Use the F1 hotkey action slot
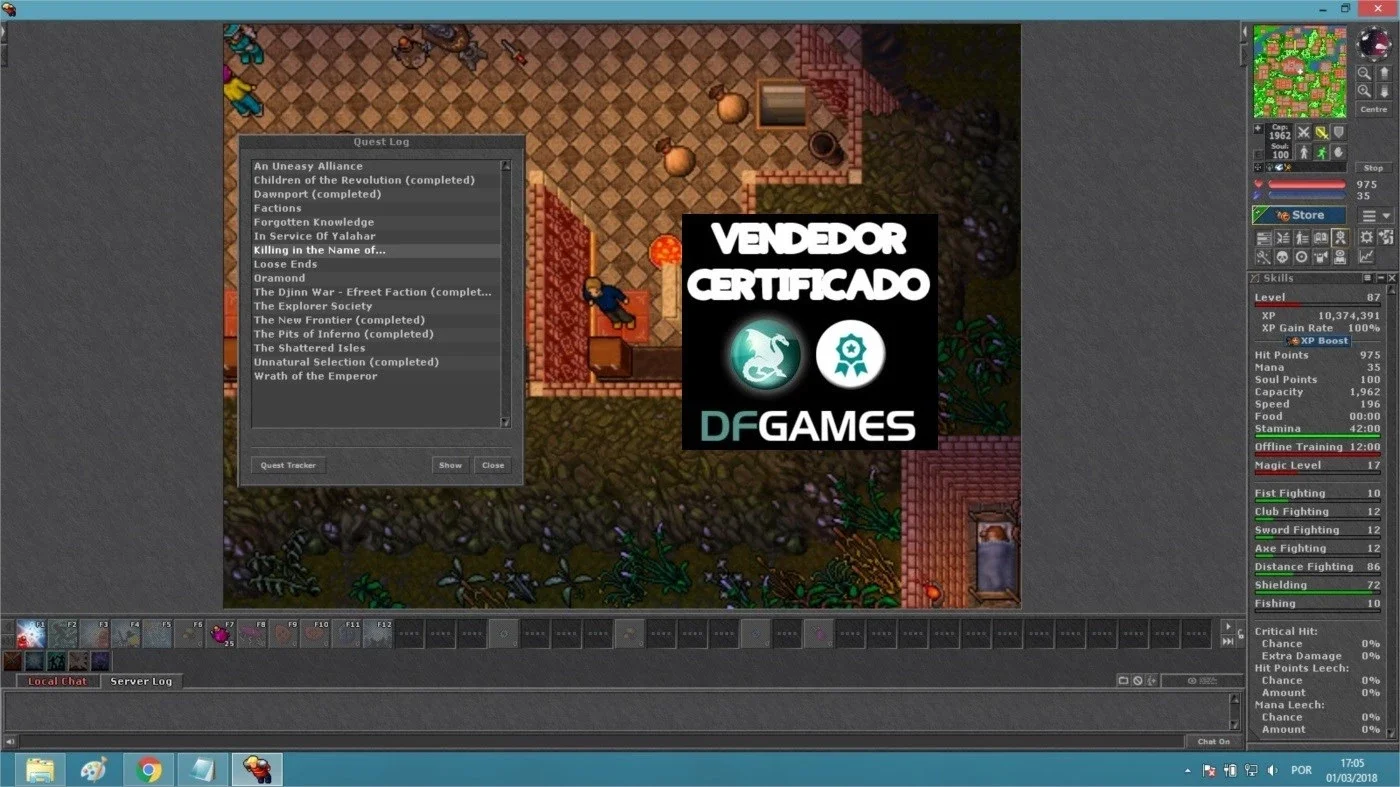 tap(31, 633)
